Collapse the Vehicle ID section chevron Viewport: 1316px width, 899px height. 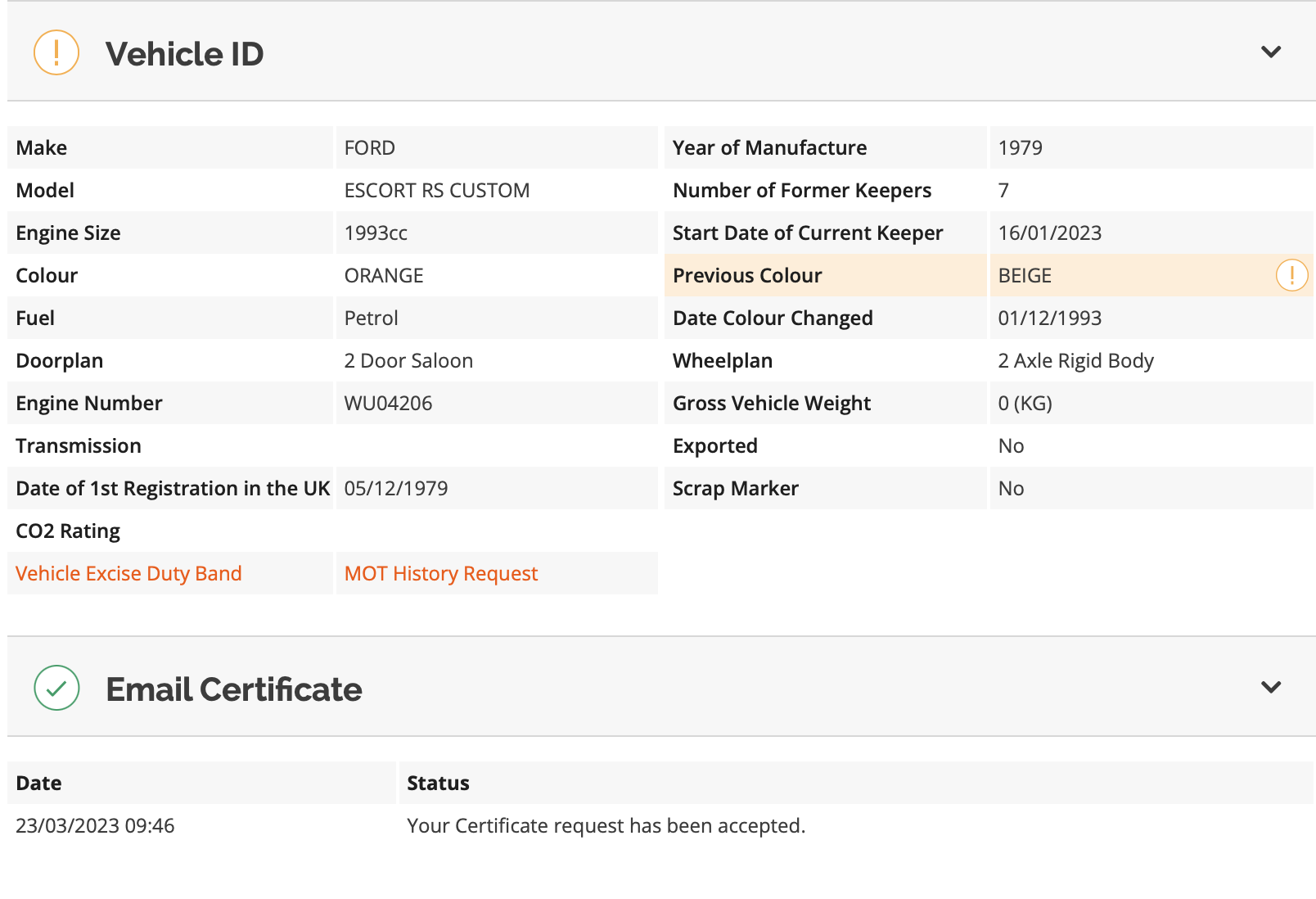[x=1271, y=52]
